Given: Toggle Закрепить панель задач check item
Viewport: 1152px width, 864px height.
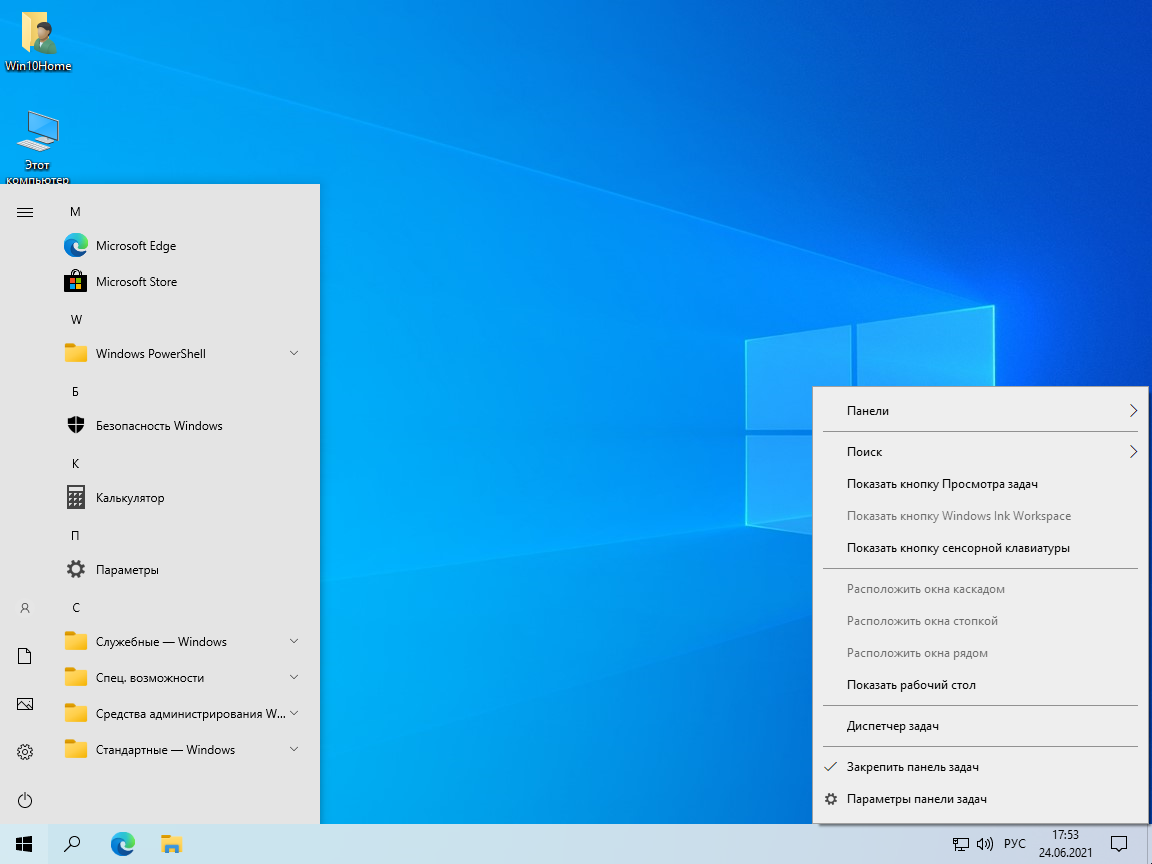Looking at the screenshot, I should tap(912, 767).
